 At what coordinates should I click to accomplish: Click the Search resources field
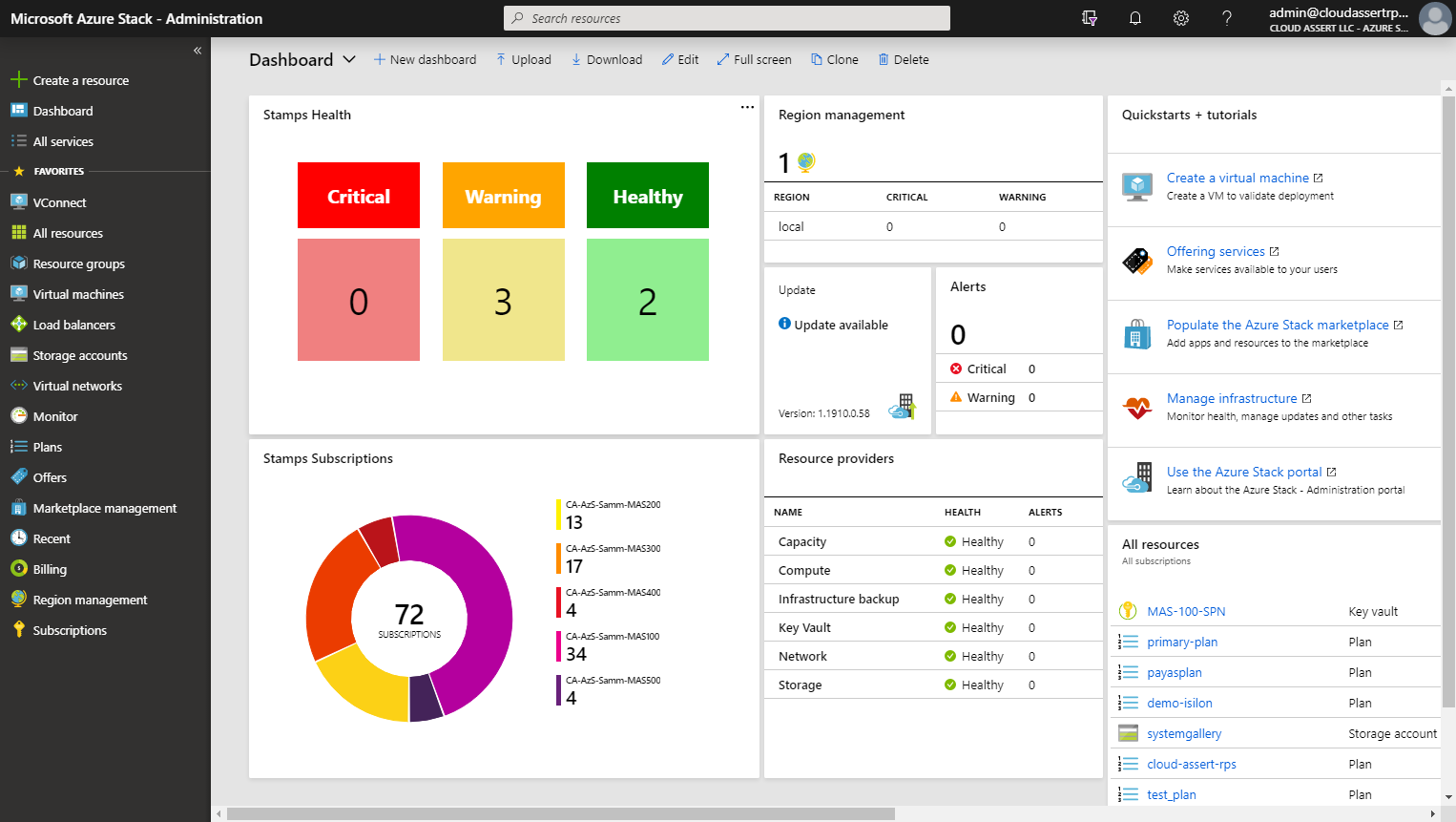coord(727,18)
